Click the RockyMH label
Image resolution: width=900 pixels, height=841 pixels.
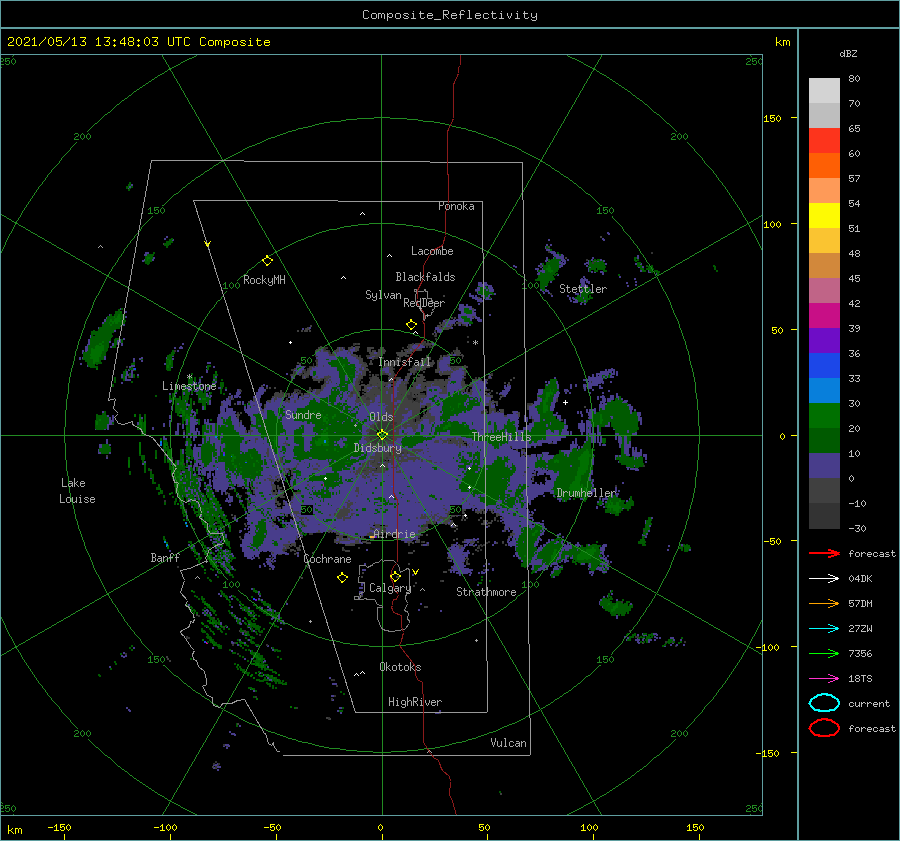264,280
